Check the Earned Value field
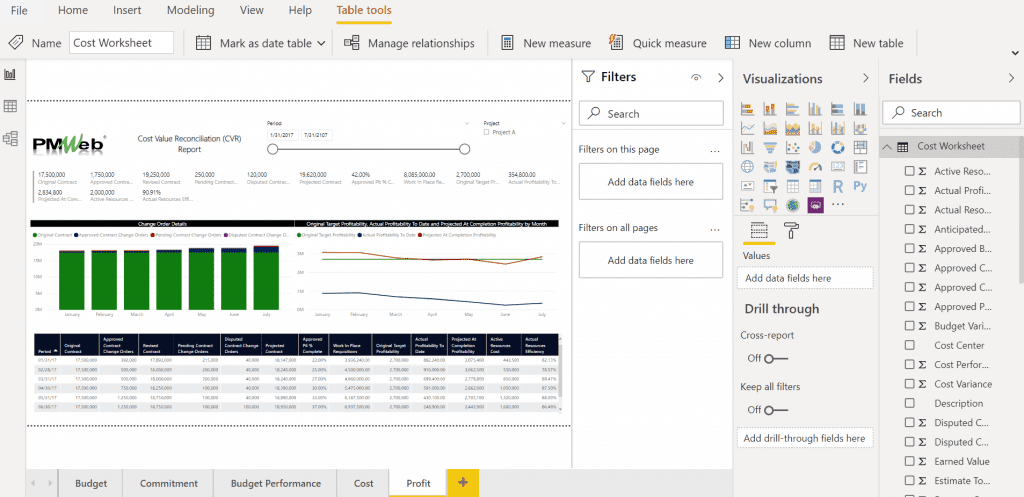Viewport: 1024px width, 497px height. coord(909,461)
